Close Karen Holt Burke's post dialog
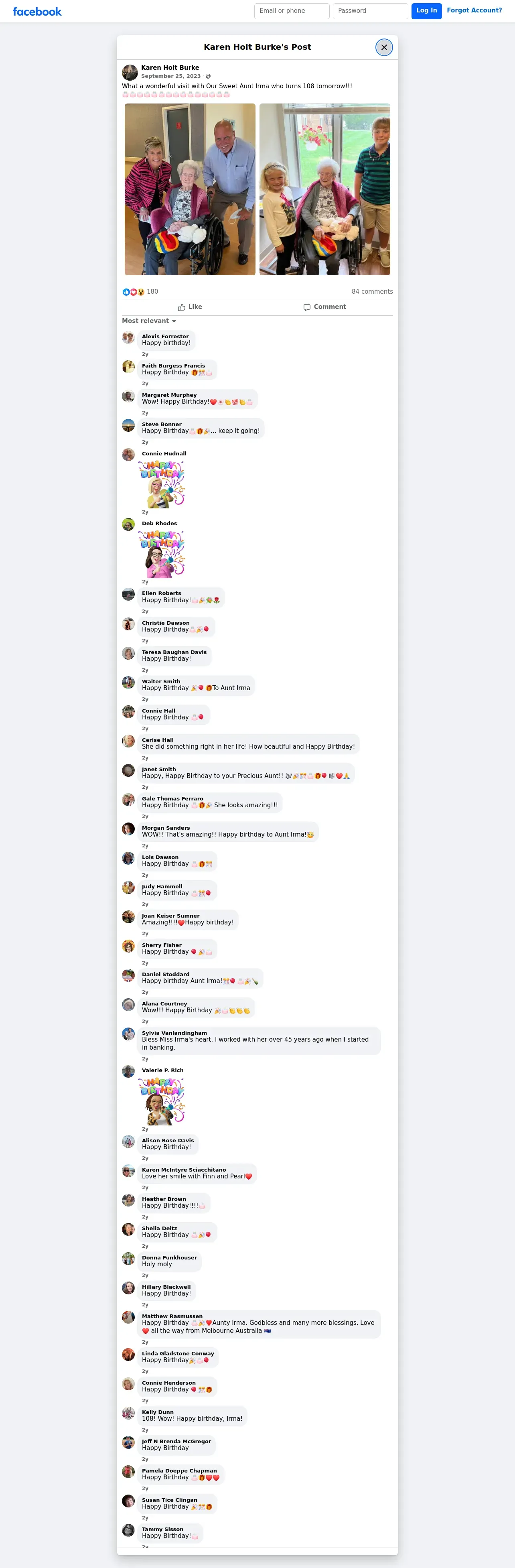Image resolution: width=515 pixels, height=1568 pixels. tap(383, 47)
